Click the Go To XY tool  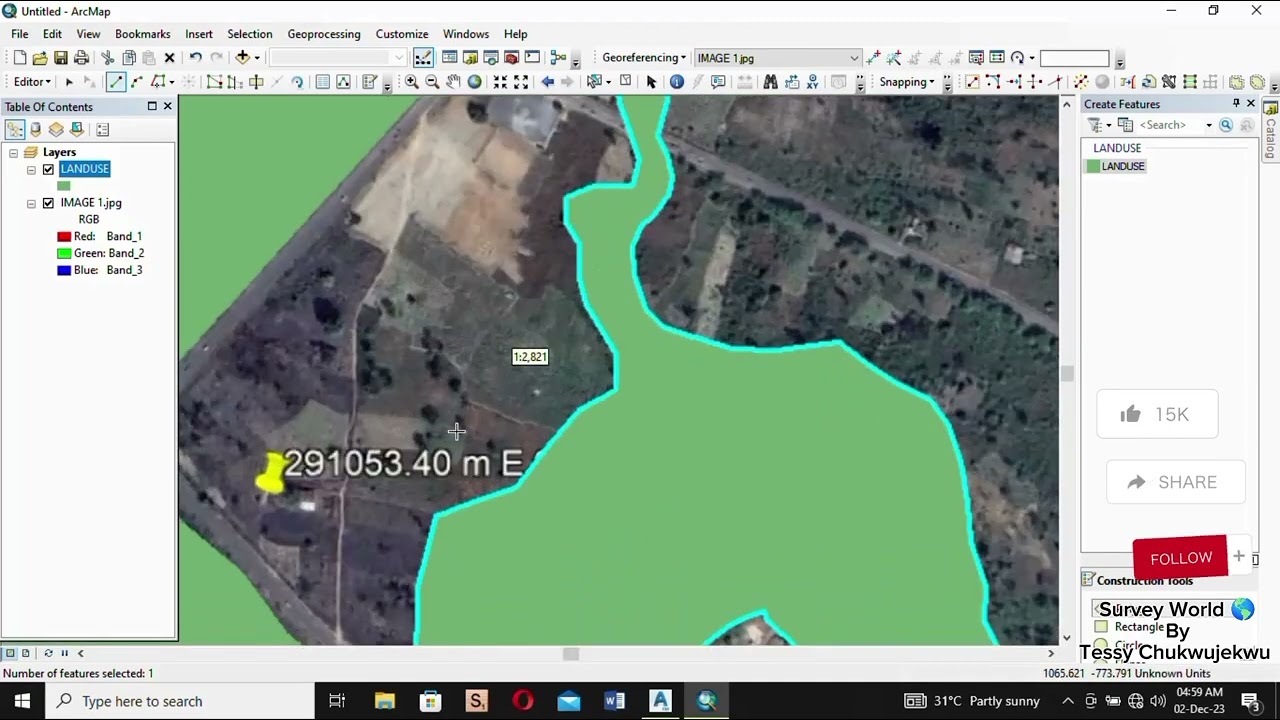coord(812,82)
